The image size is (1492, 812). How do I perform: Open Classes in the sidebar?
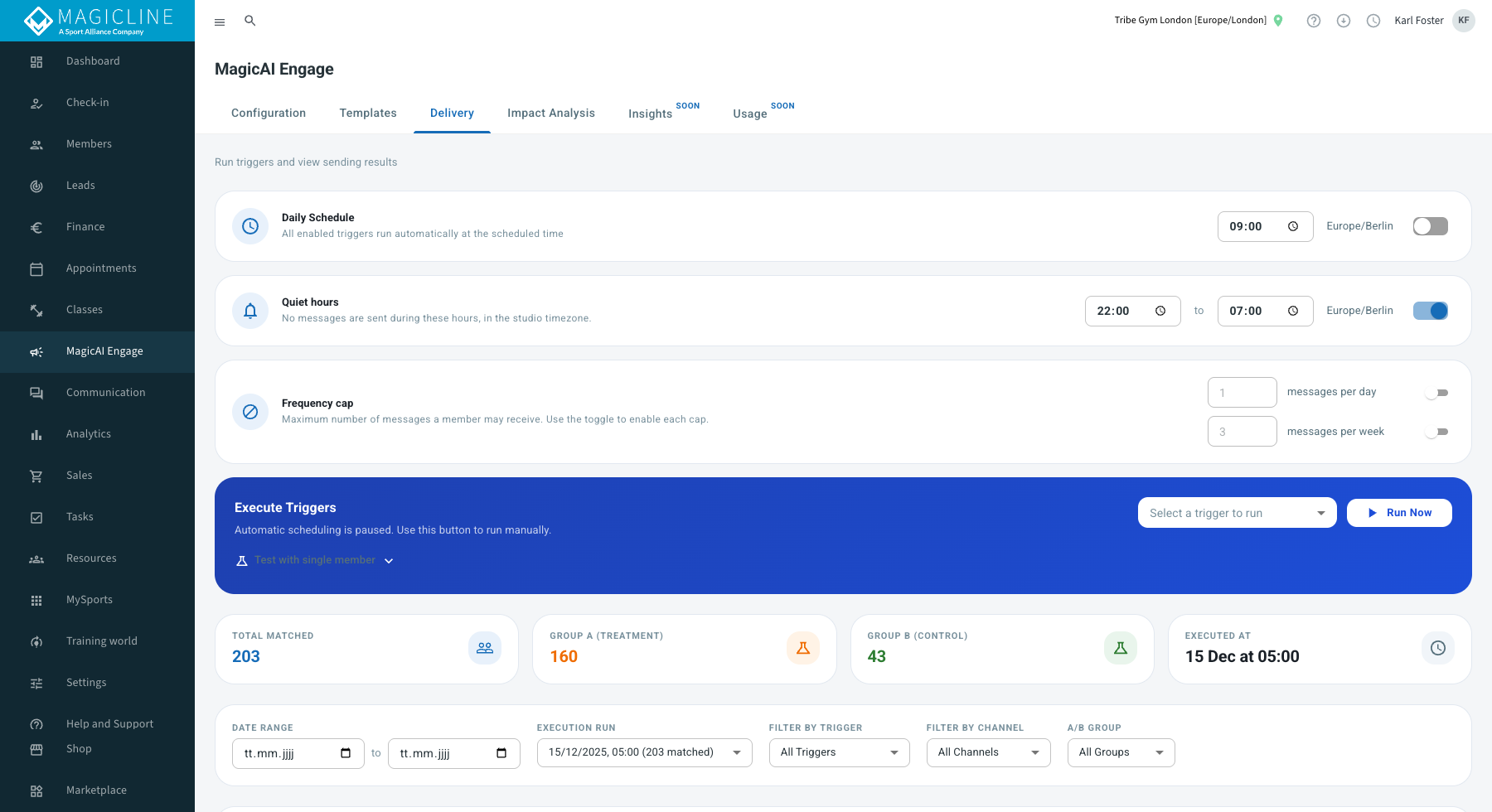(97, 310)
